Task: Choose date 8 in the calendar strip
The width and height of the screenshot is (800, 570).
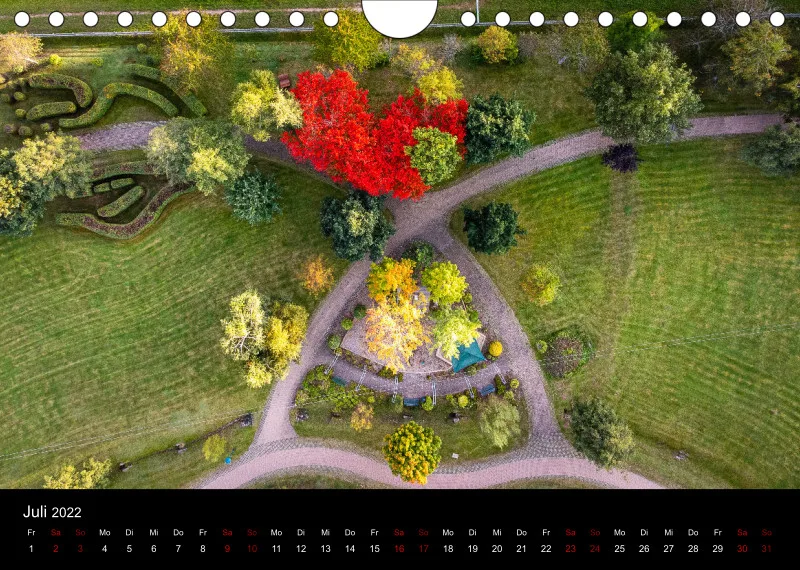Action: tap(203, 549)
